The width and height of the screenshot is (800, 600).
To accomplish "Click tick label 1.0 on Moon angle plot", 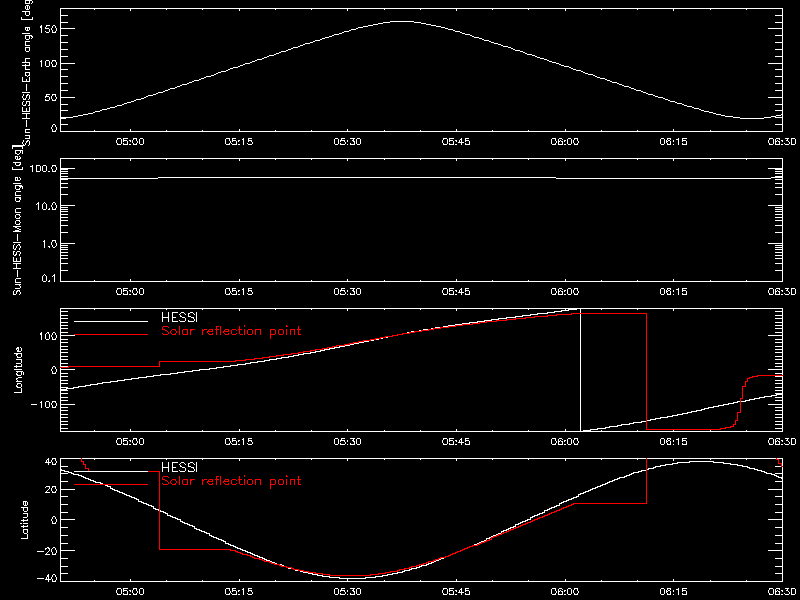I will (x=47, y=243).
